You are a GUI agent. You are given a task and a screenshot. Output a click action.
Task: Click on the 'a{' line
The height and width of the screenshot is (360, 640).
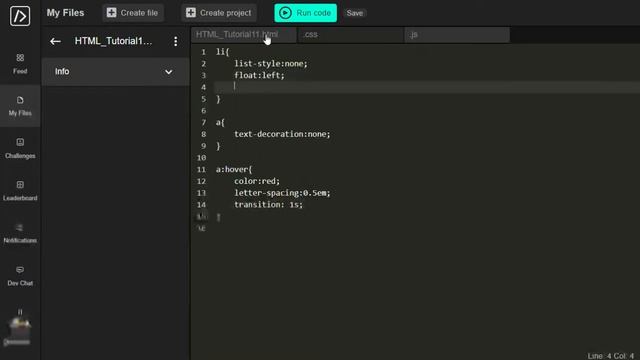pos(220,122)
